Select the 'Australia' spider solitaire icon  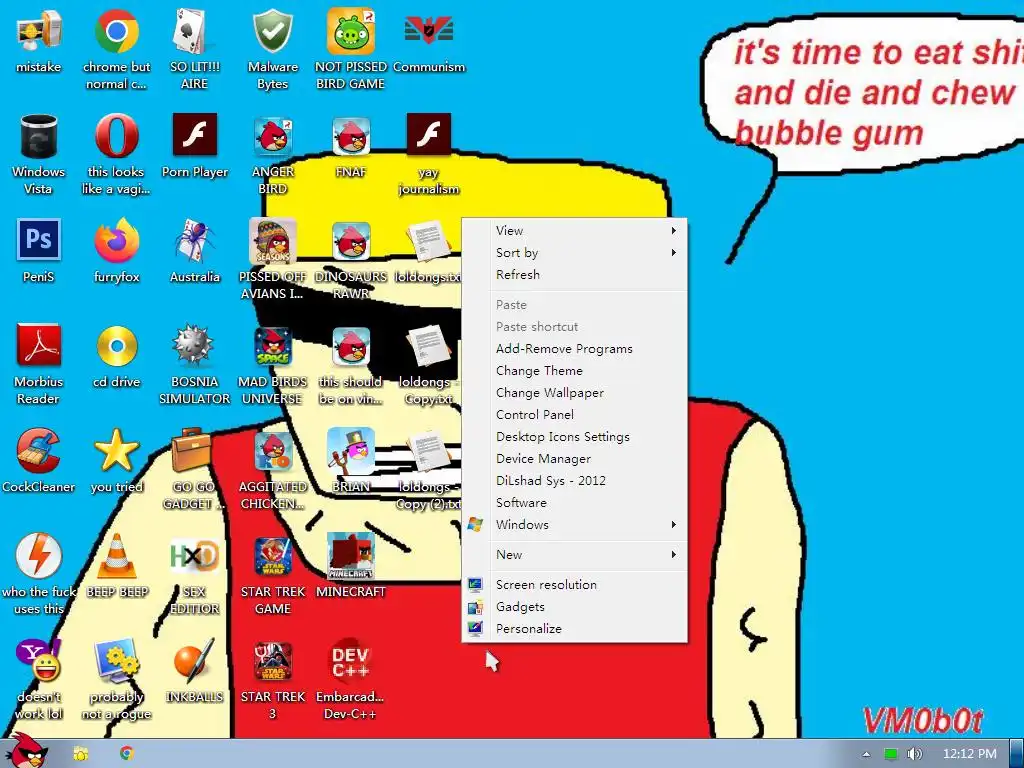point(195,251)
